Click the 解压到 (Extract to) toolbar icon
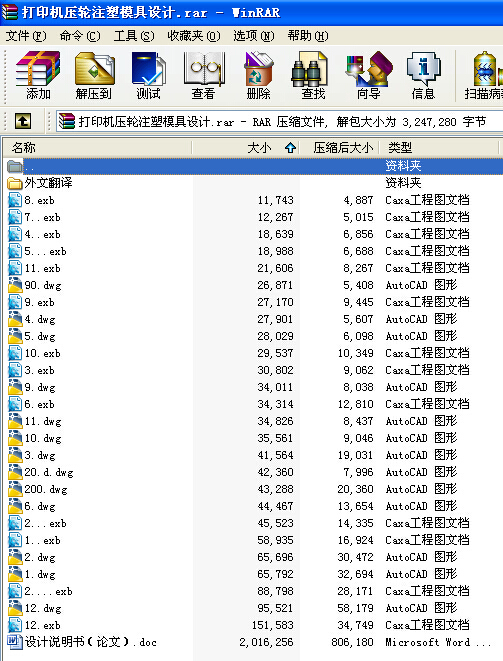Image resolution: width=503 pixels, height=661 pixels. pyautogui.click(x=94, y=75)
